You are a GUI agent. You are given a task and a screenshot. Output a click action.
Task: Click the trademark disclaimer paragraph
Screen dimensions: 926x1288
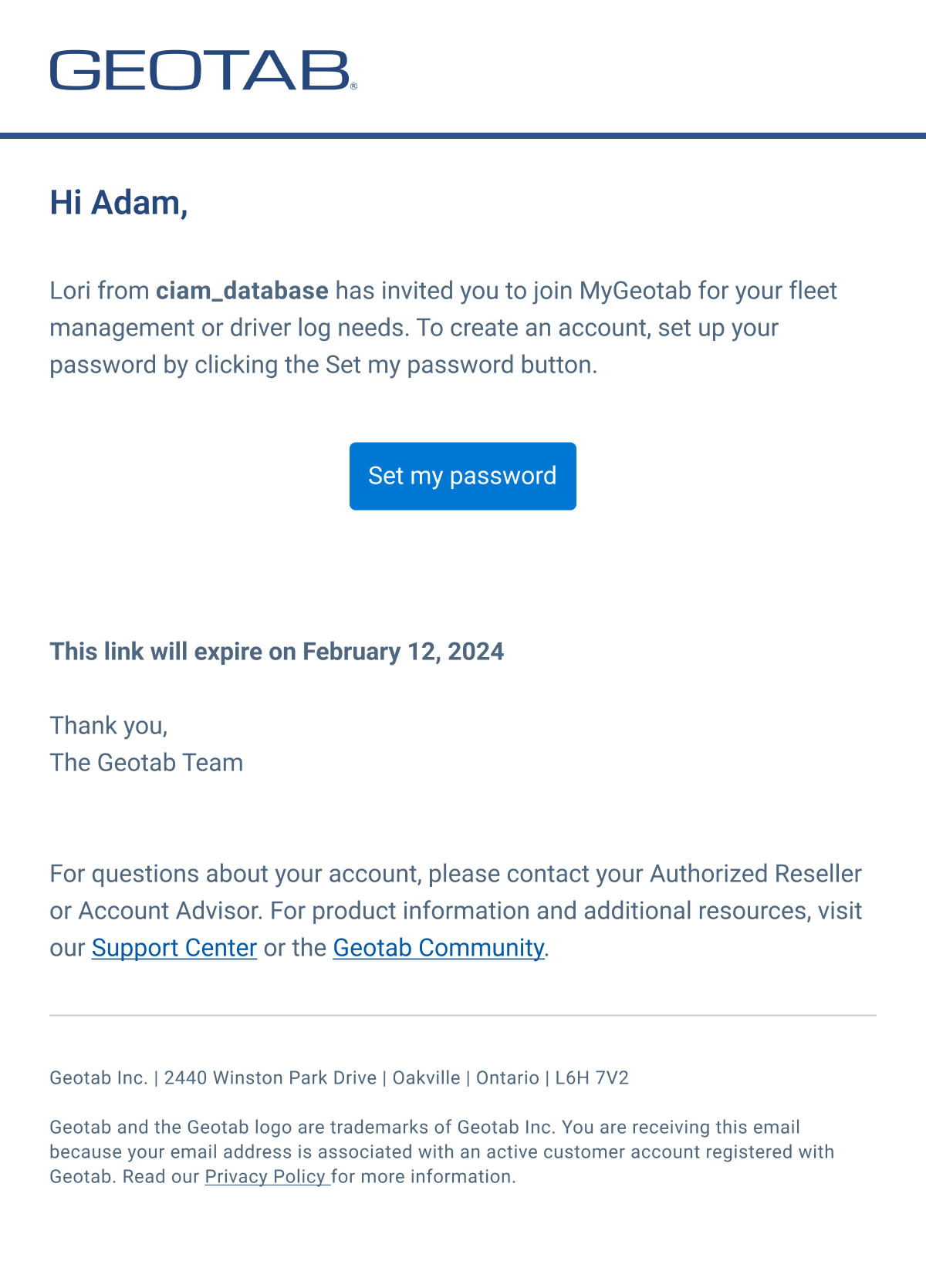(440, 1151)
